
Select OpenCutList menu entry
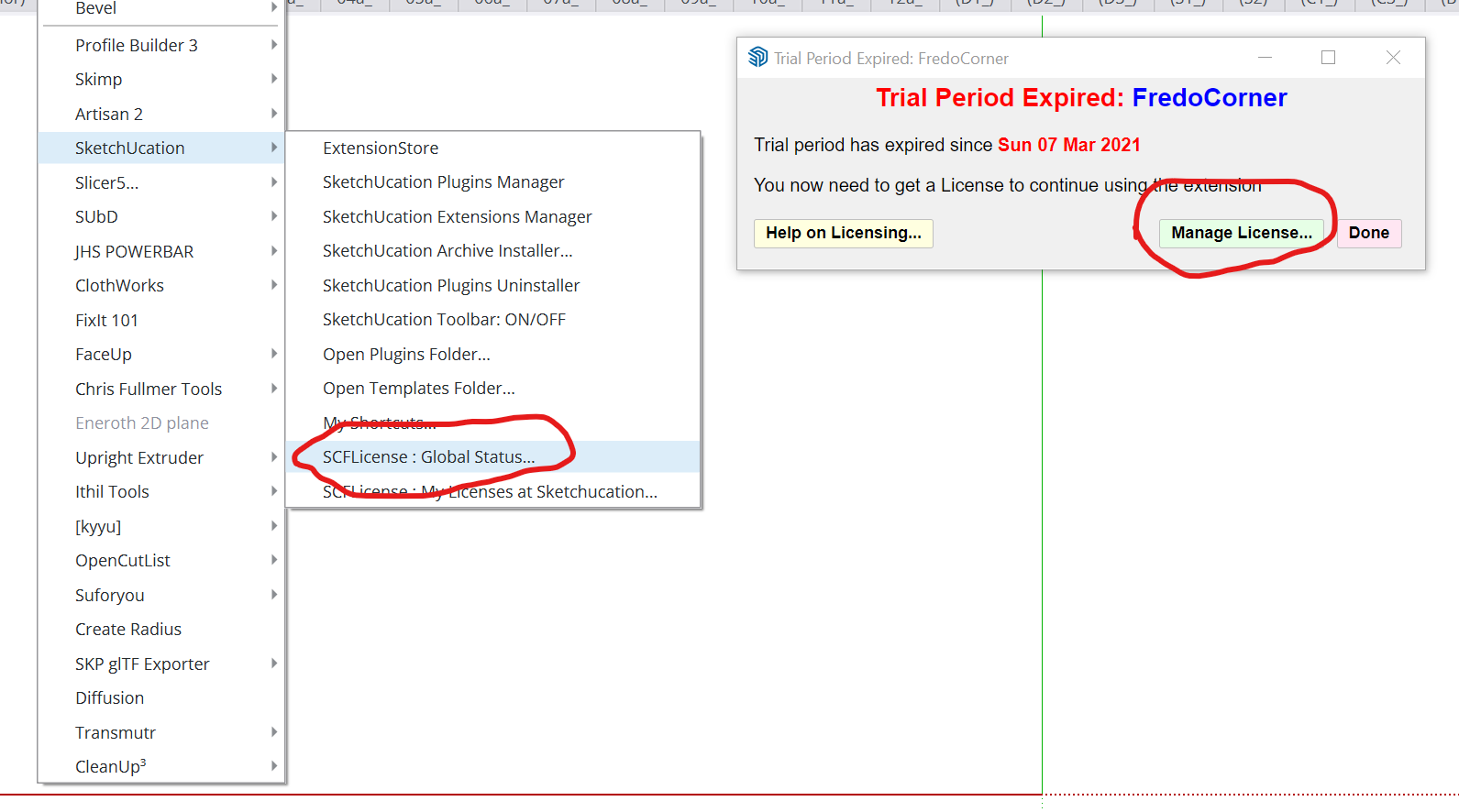[161, 561]
